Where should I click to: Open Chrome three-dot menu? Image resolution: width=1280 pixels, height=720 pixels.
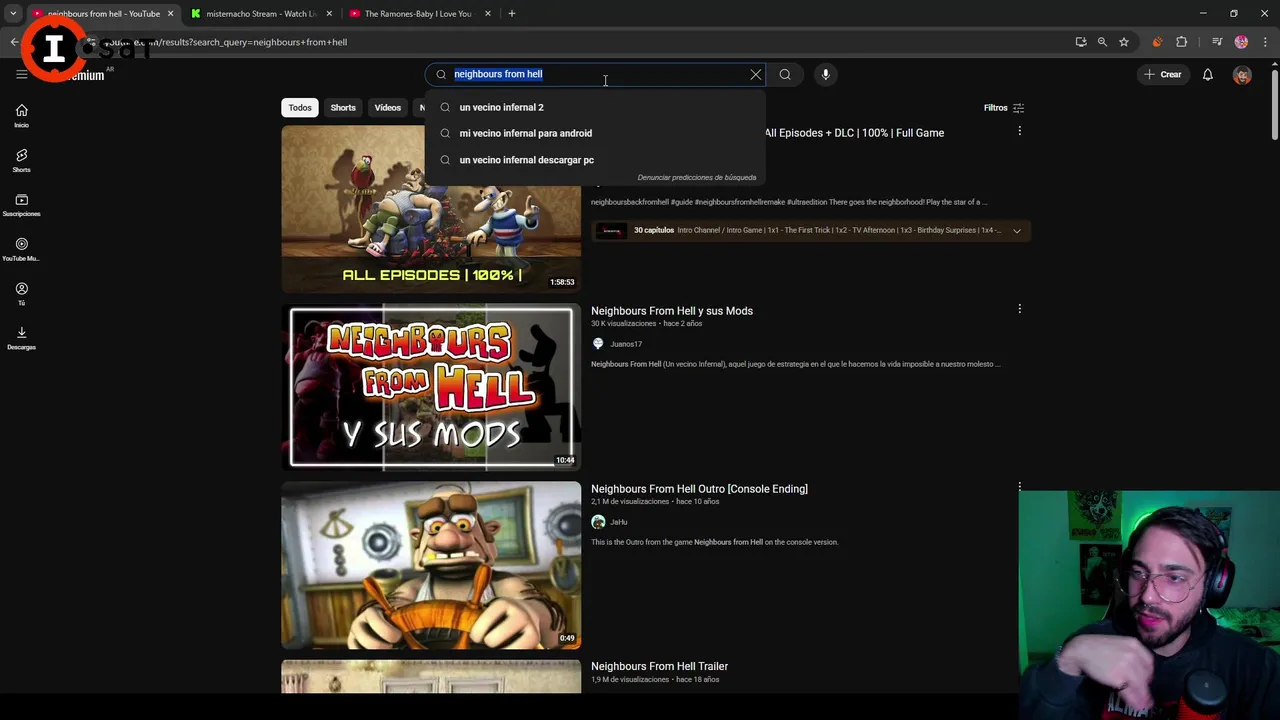coord(1265,42)
